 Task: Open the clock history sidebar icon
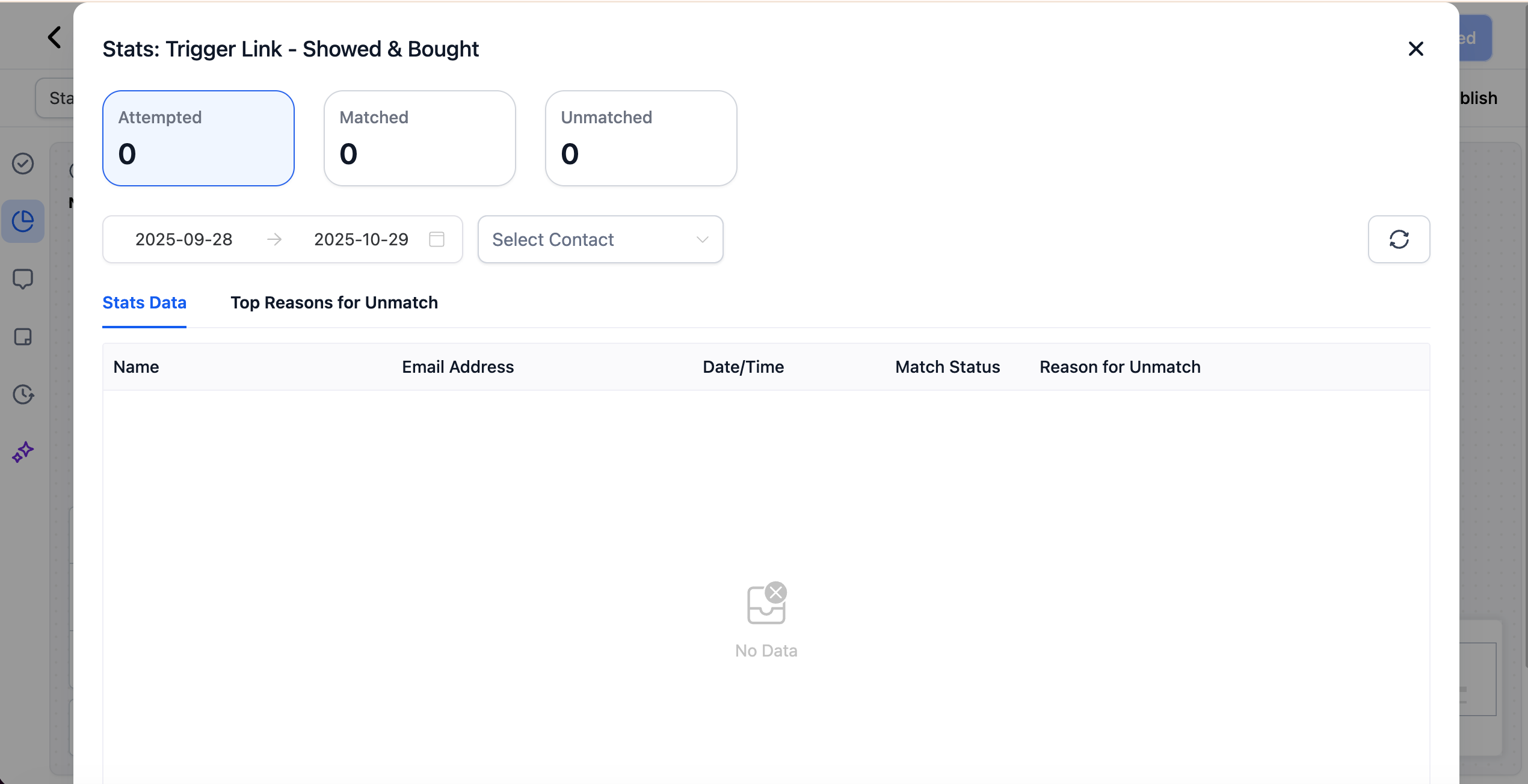pyautogui.click(x=23, y=394)
